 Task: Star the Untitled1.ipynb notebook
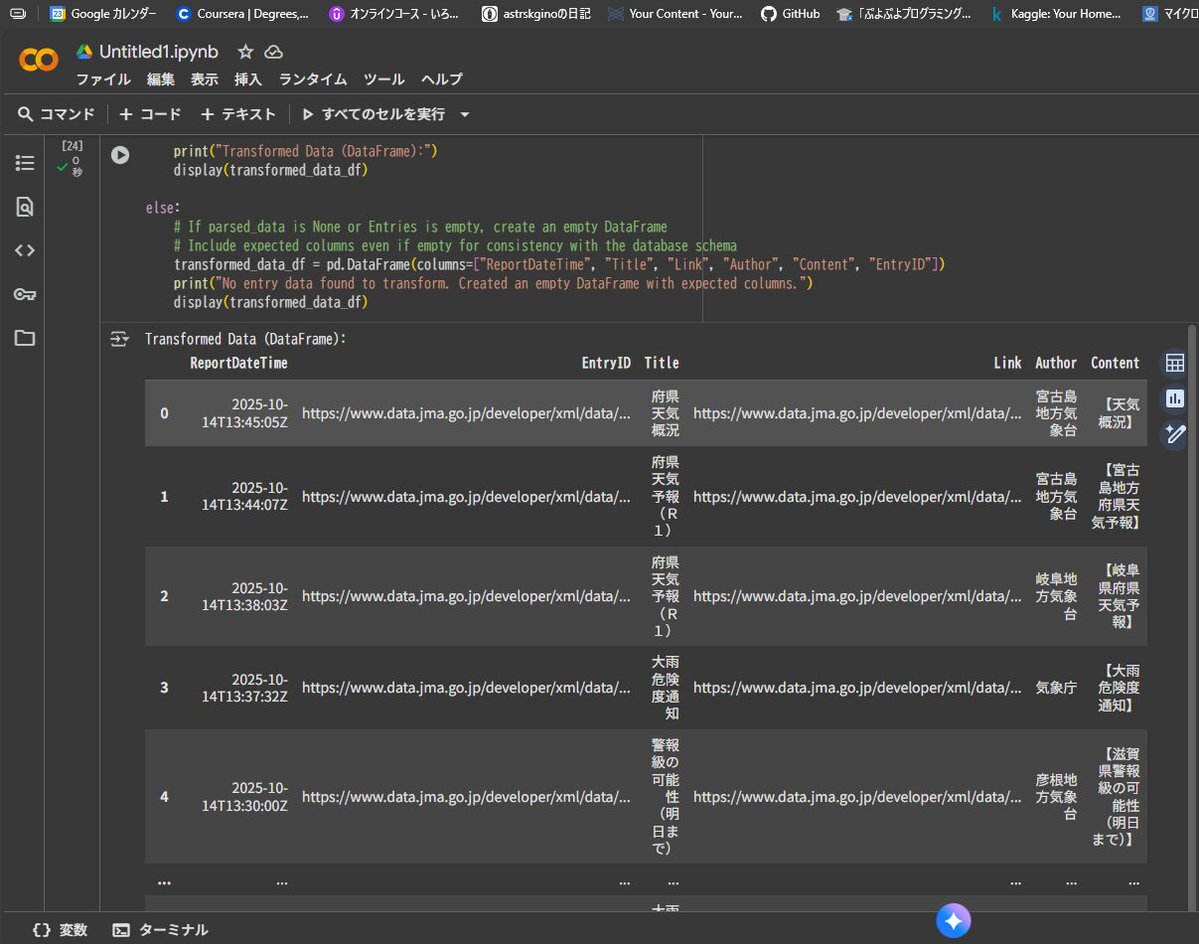click(x=245, y=52)
